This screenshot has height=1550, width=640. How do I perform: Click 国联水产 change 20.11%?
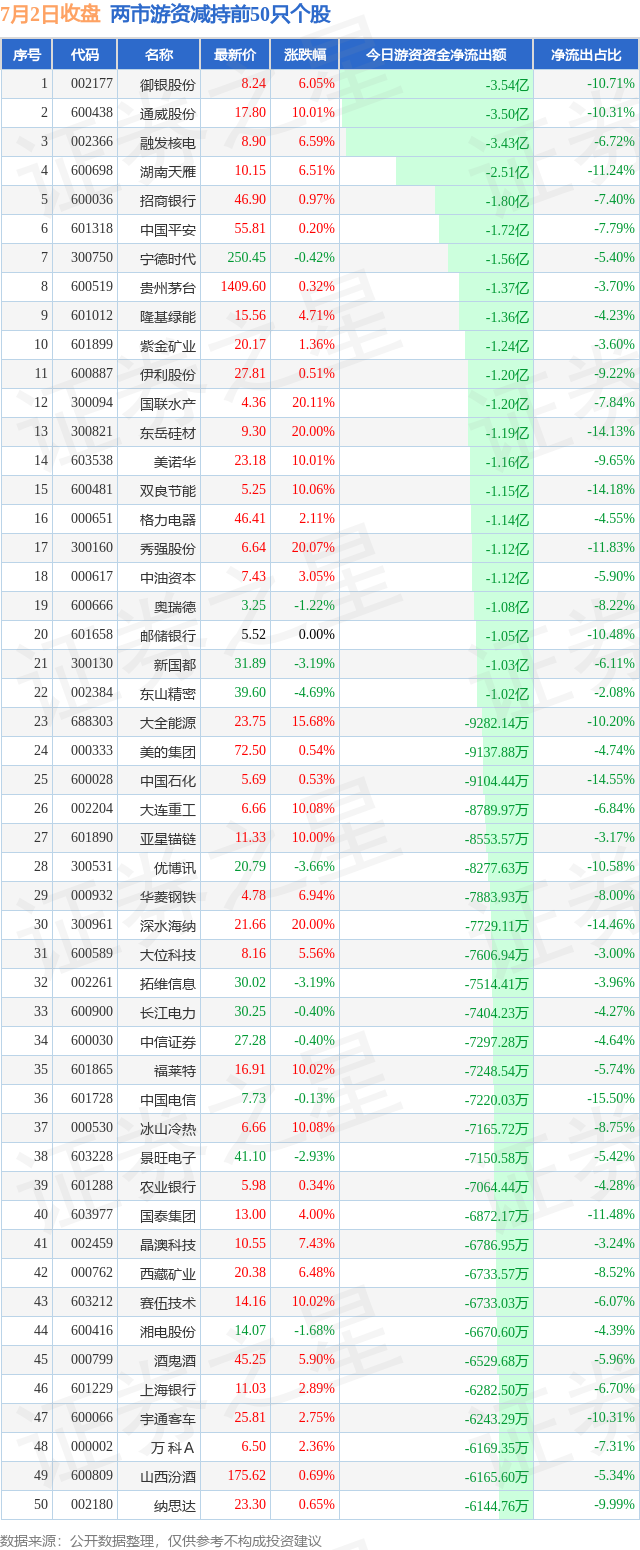(316, 404)
